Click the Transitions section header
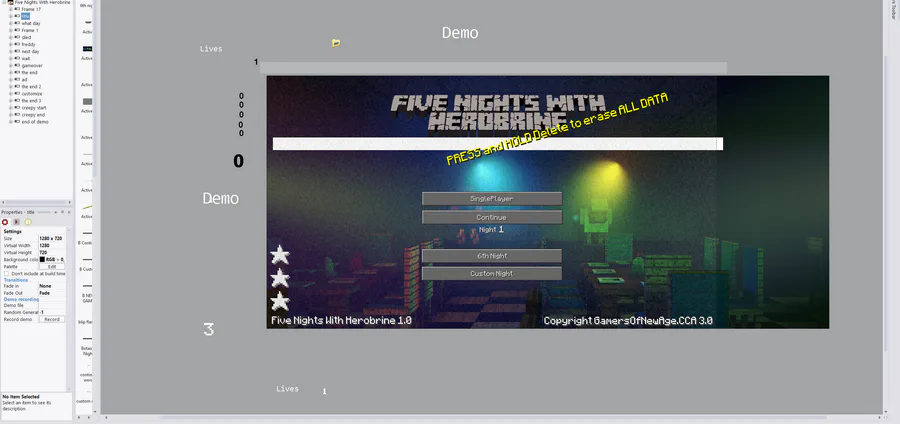900x424 pixels. coord(16,280)
